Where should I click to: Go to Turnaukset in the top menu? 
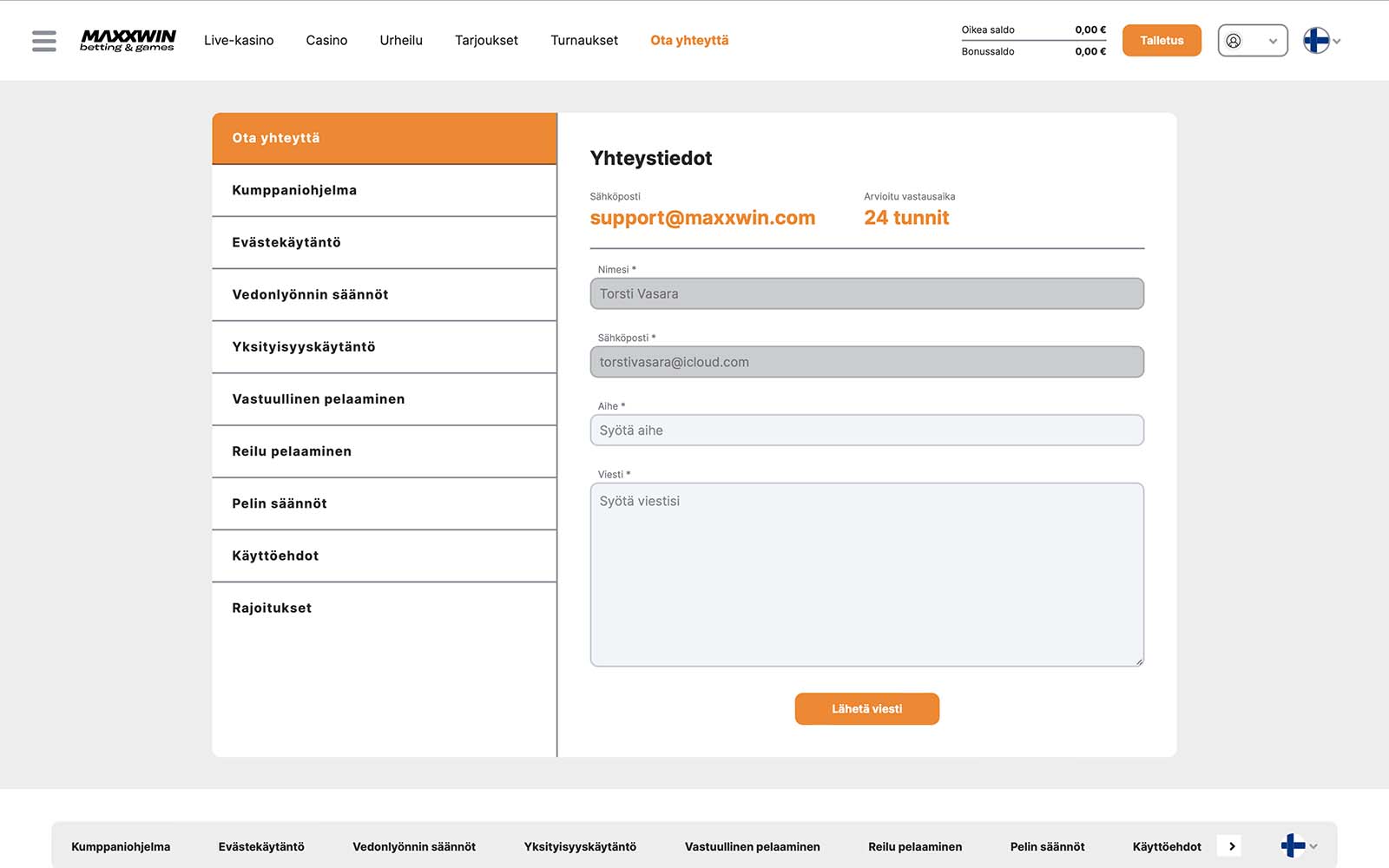[584, 41]
